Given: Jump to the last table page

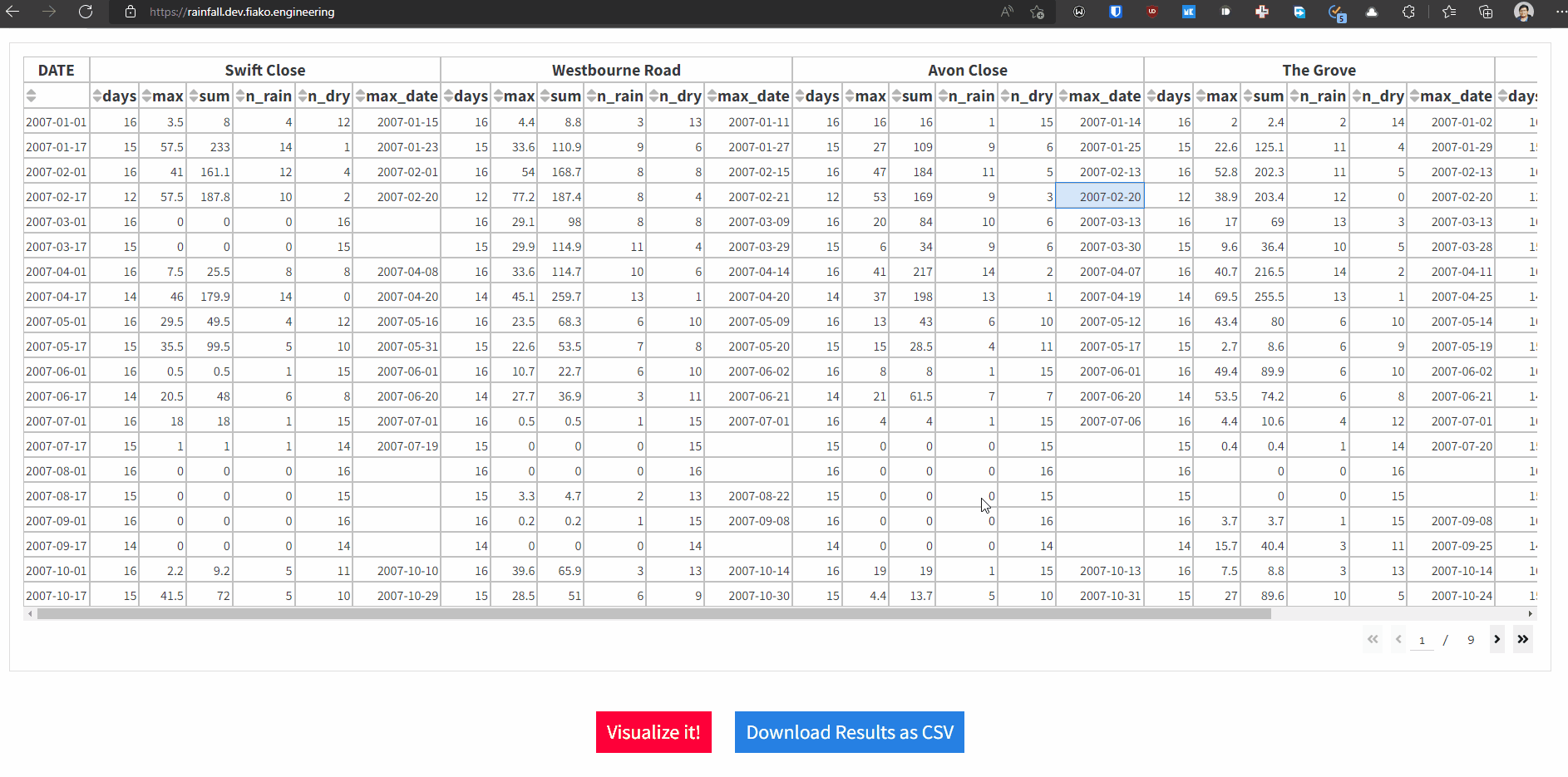Looking at the screenshot, I should tap(1523, 639).
